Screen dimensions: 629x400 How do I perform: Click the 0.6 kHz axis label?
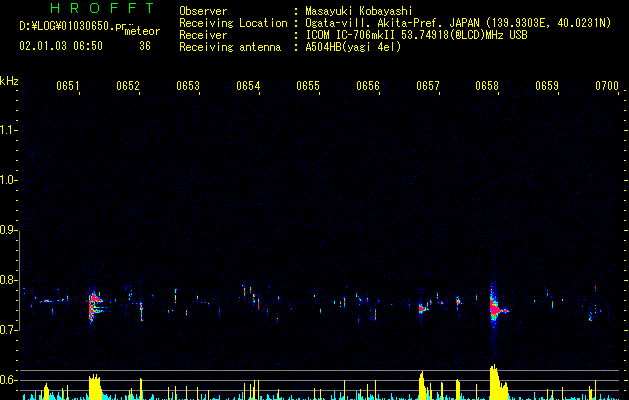tap(8, 380)
